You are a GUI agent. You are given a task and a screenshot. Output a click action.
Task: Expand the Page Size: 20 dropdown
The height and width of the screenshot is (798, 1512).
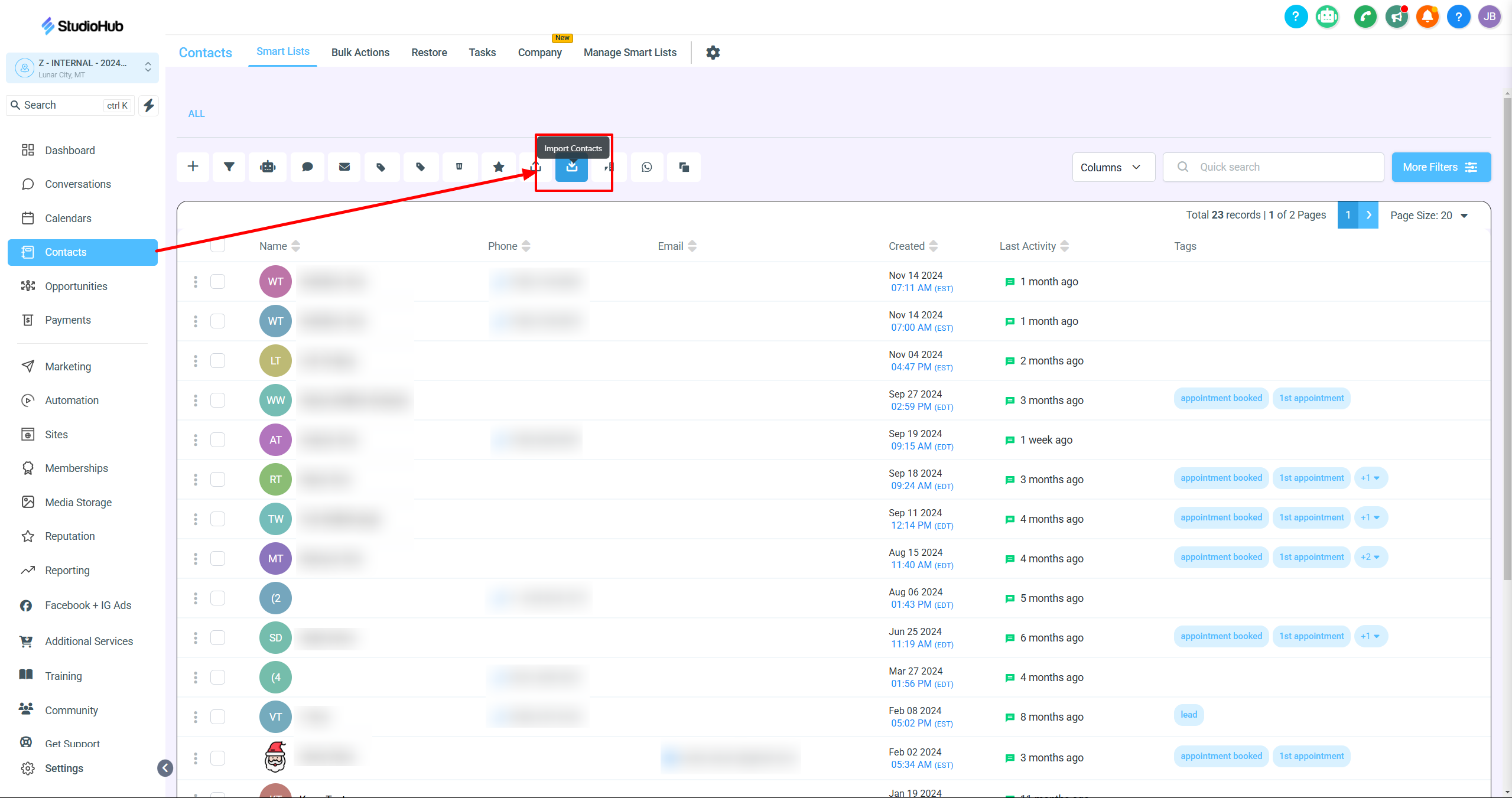coord(1429,216)
